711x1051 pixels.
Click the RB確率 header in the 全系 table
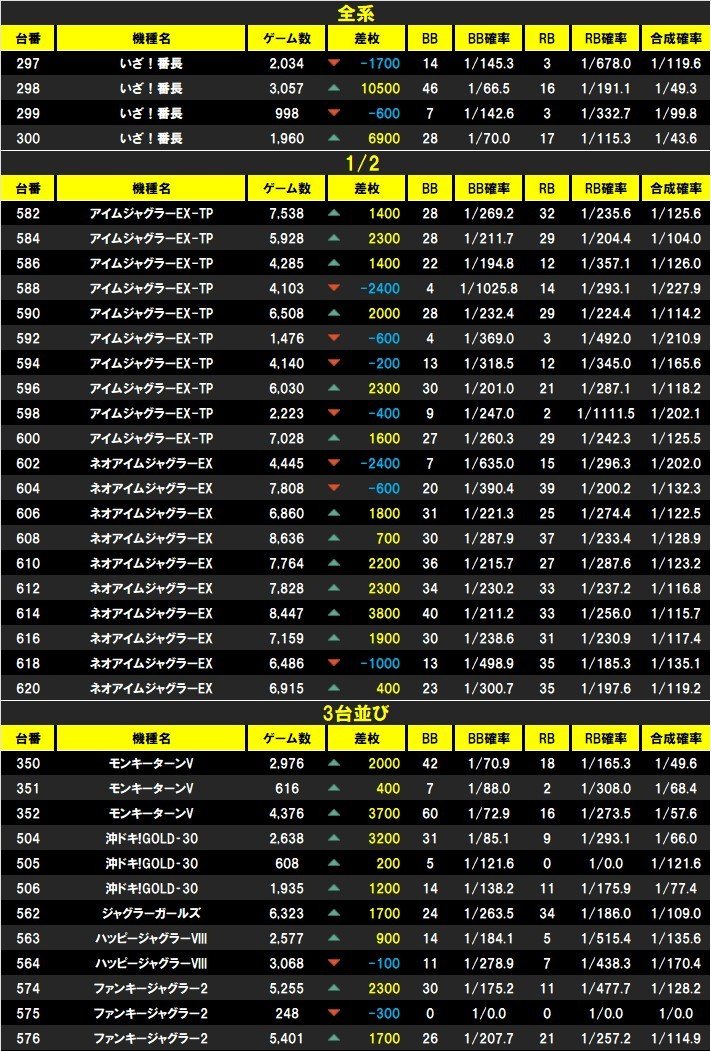pyautogui.click(x=606, y=39)
